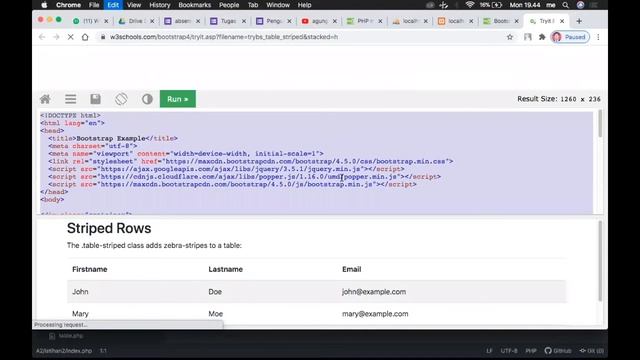Open a new tab with plus button

(579, 21)
